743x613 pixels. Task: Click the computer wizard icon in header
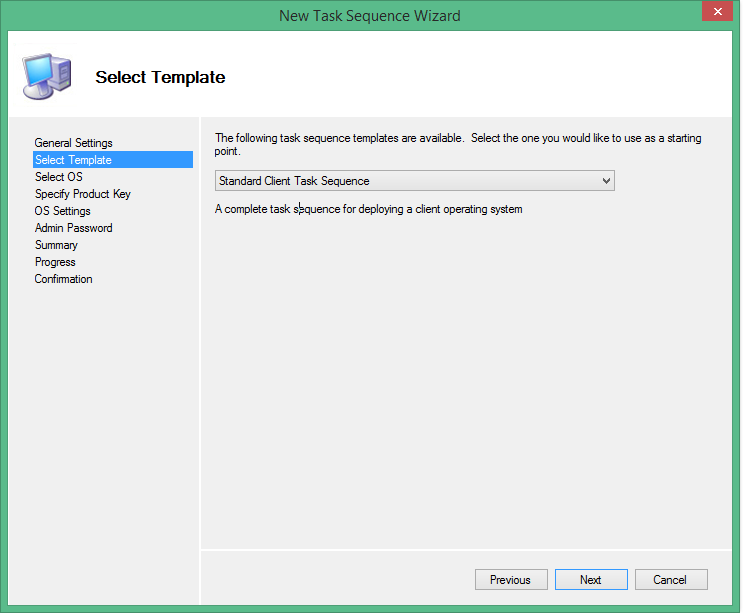point(46,73)
